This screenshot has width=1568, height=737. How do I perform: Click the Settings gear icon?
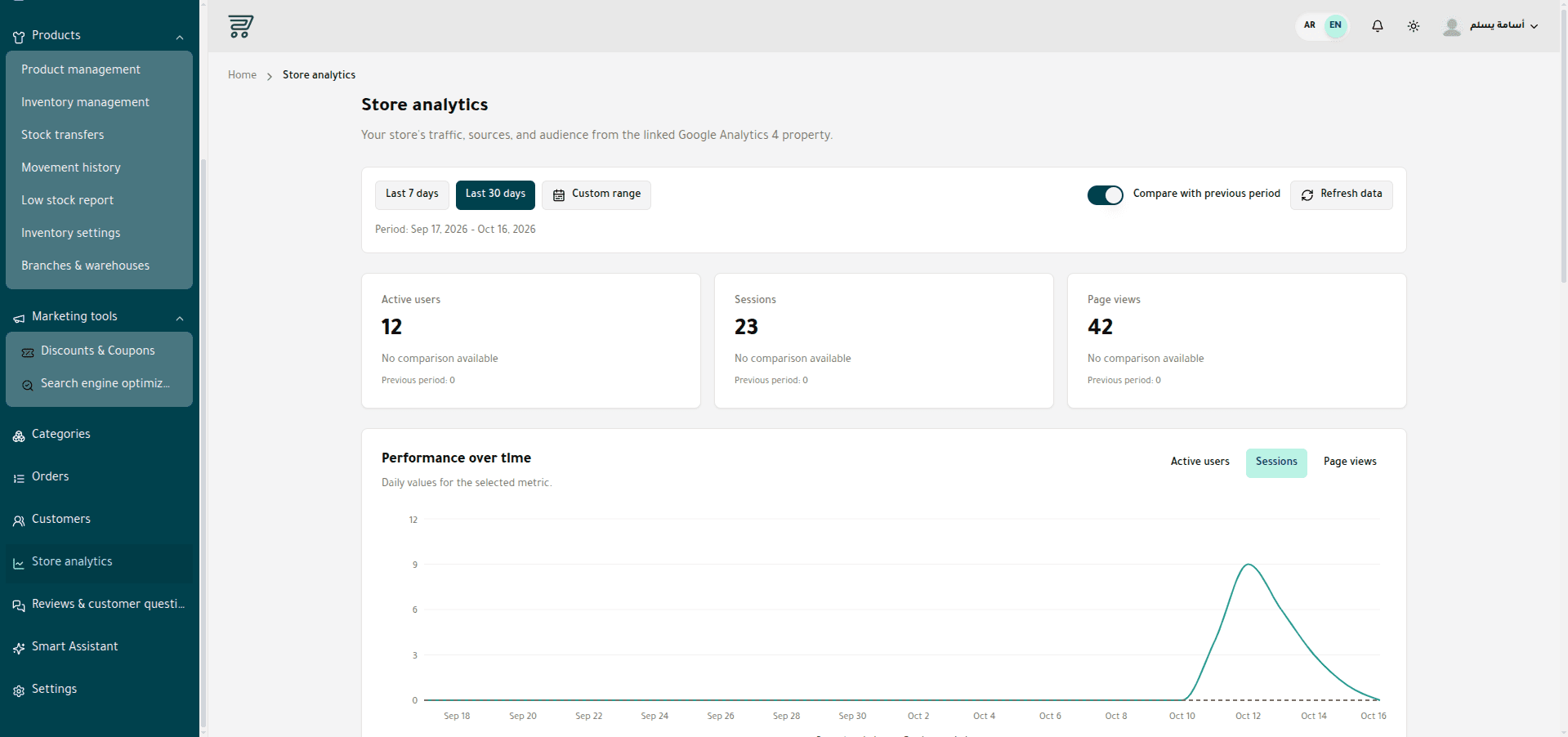[19, 690]
